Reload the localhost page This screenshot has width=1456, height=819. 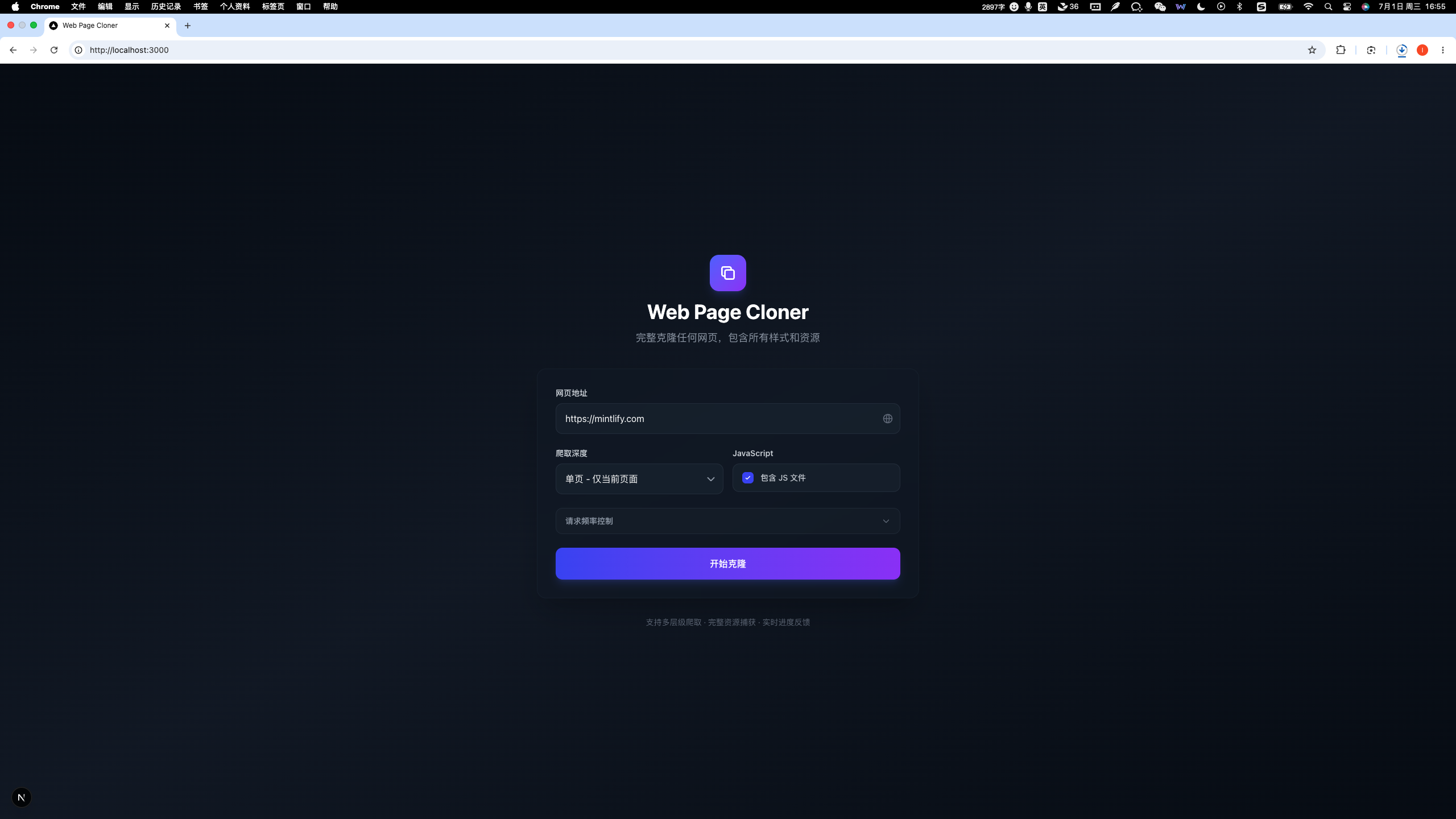54,50
